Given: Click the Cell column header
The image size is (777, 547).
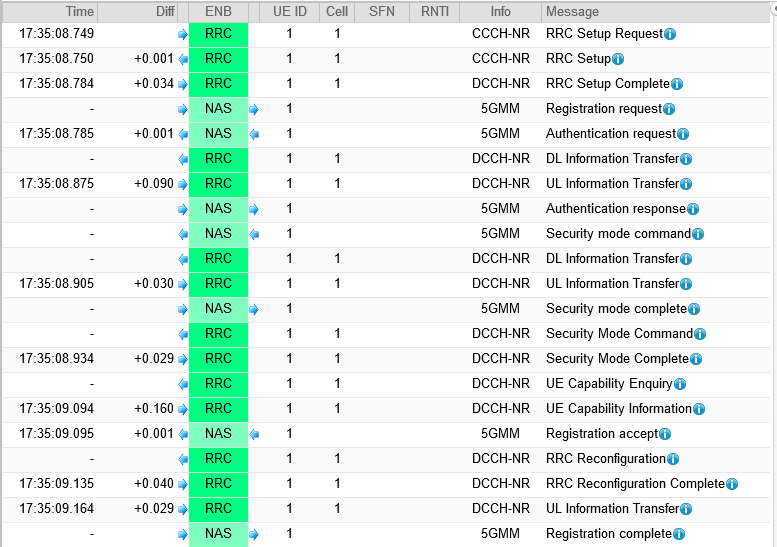Looking at the screenshot, I should click(337, 12).
